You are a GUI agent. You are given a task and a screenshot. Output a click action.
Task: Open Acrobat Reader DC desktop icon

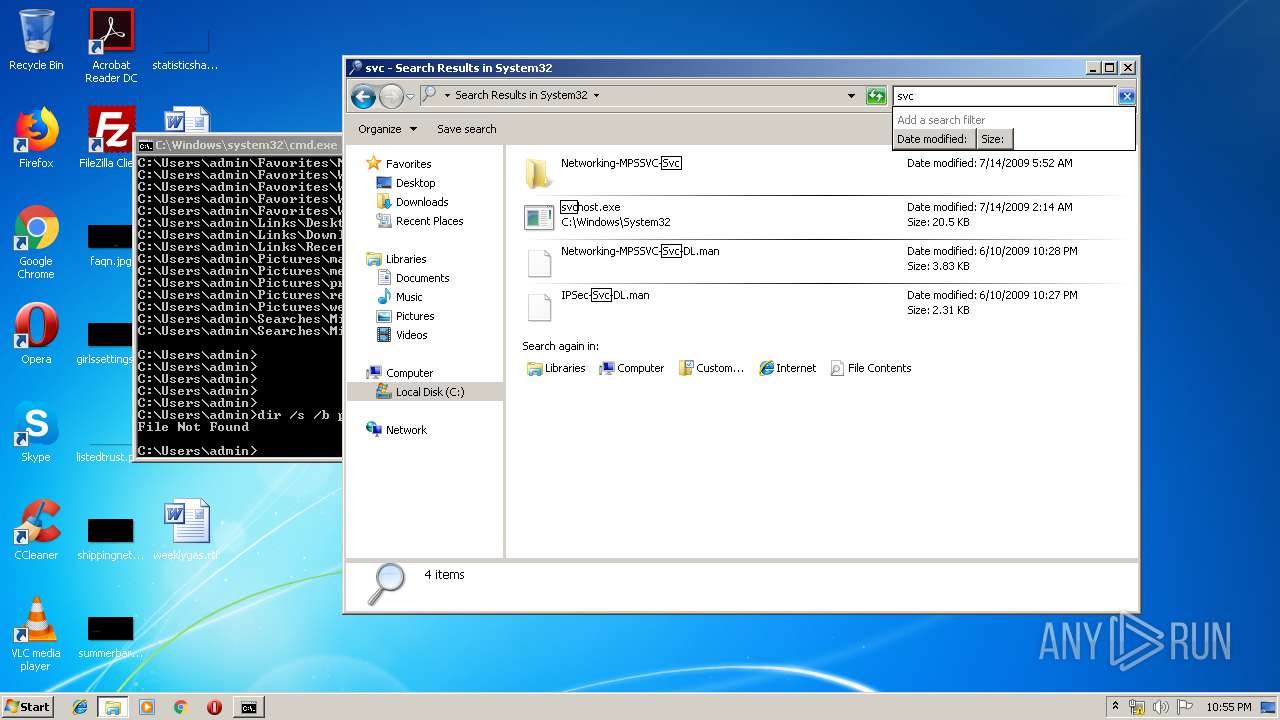coord(111,46)
